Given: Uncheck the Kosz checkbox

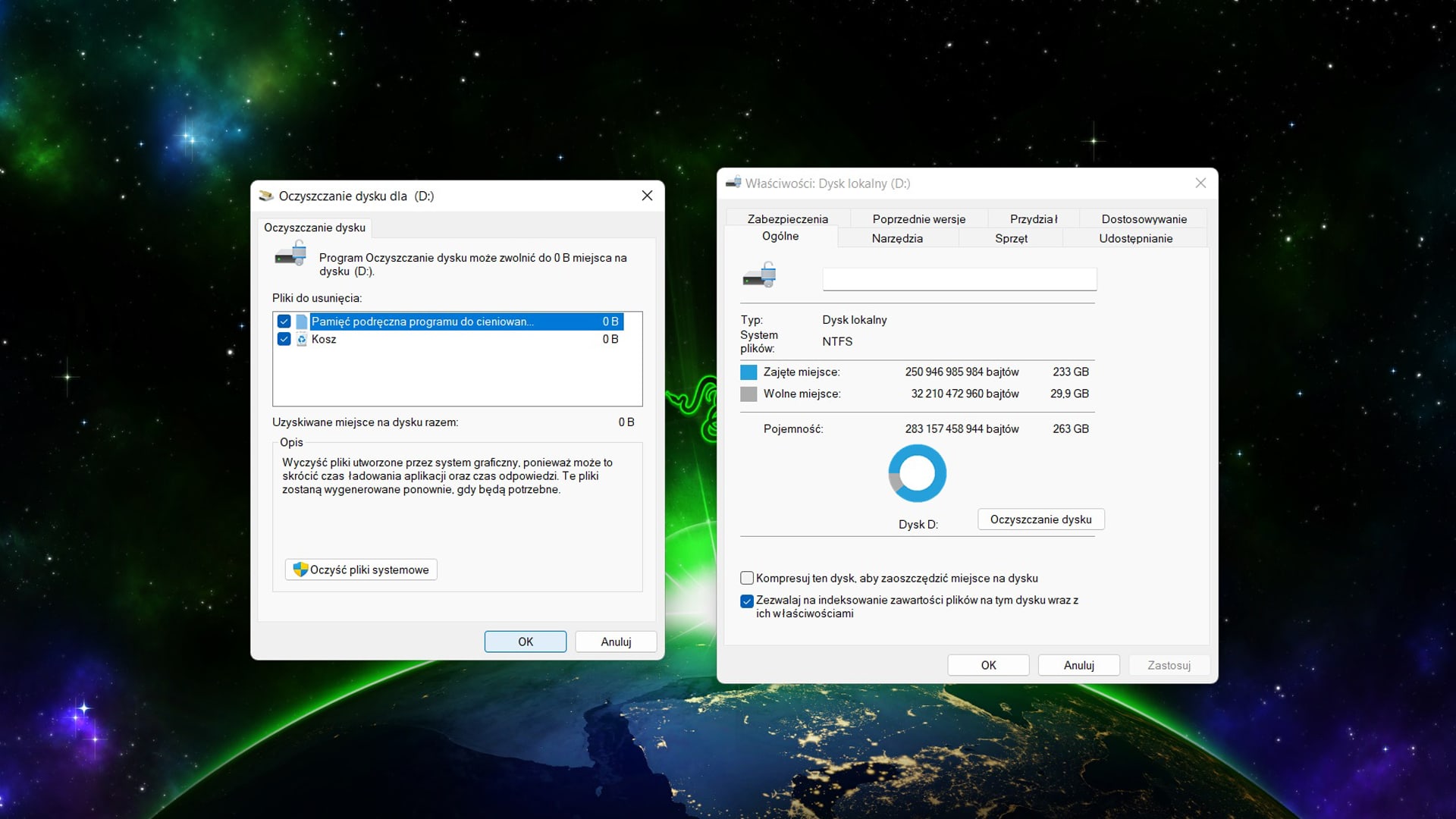Looking at the screenshot, I should tap(284, 339).
